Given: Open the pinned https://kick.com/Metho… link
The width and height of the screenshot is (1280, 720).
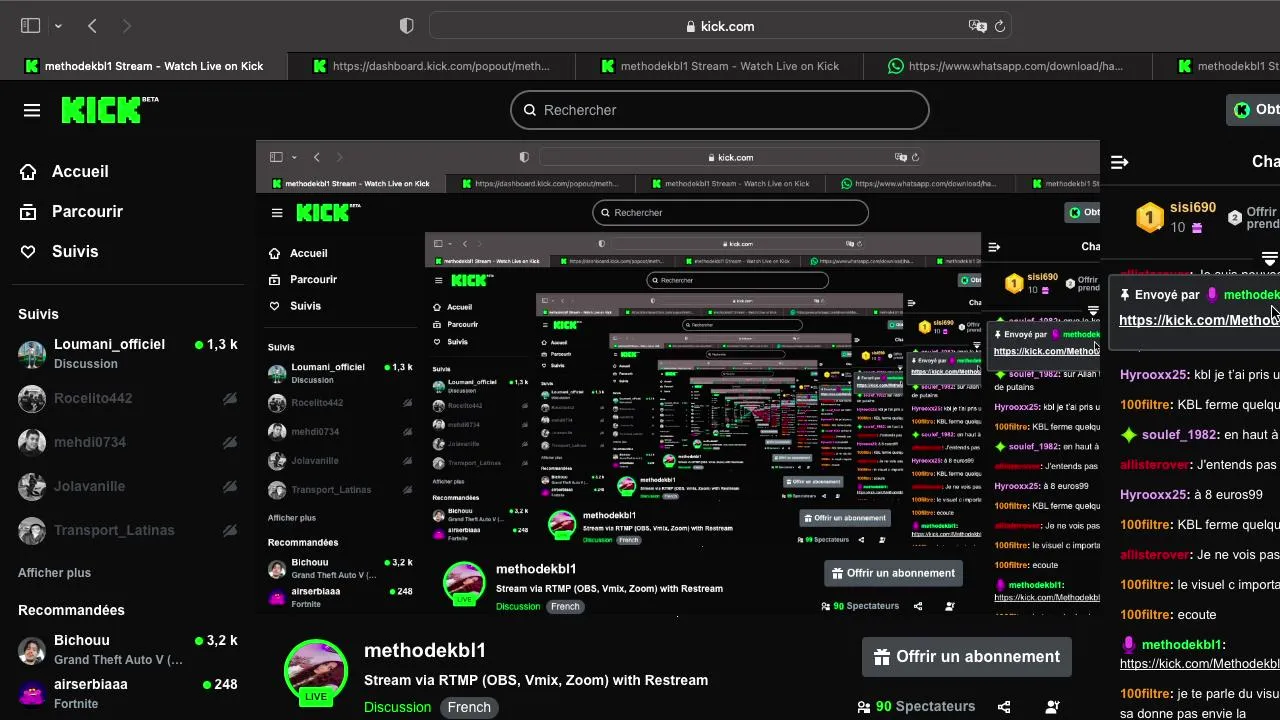Looking at the screenshot, I should point(1199,320).
